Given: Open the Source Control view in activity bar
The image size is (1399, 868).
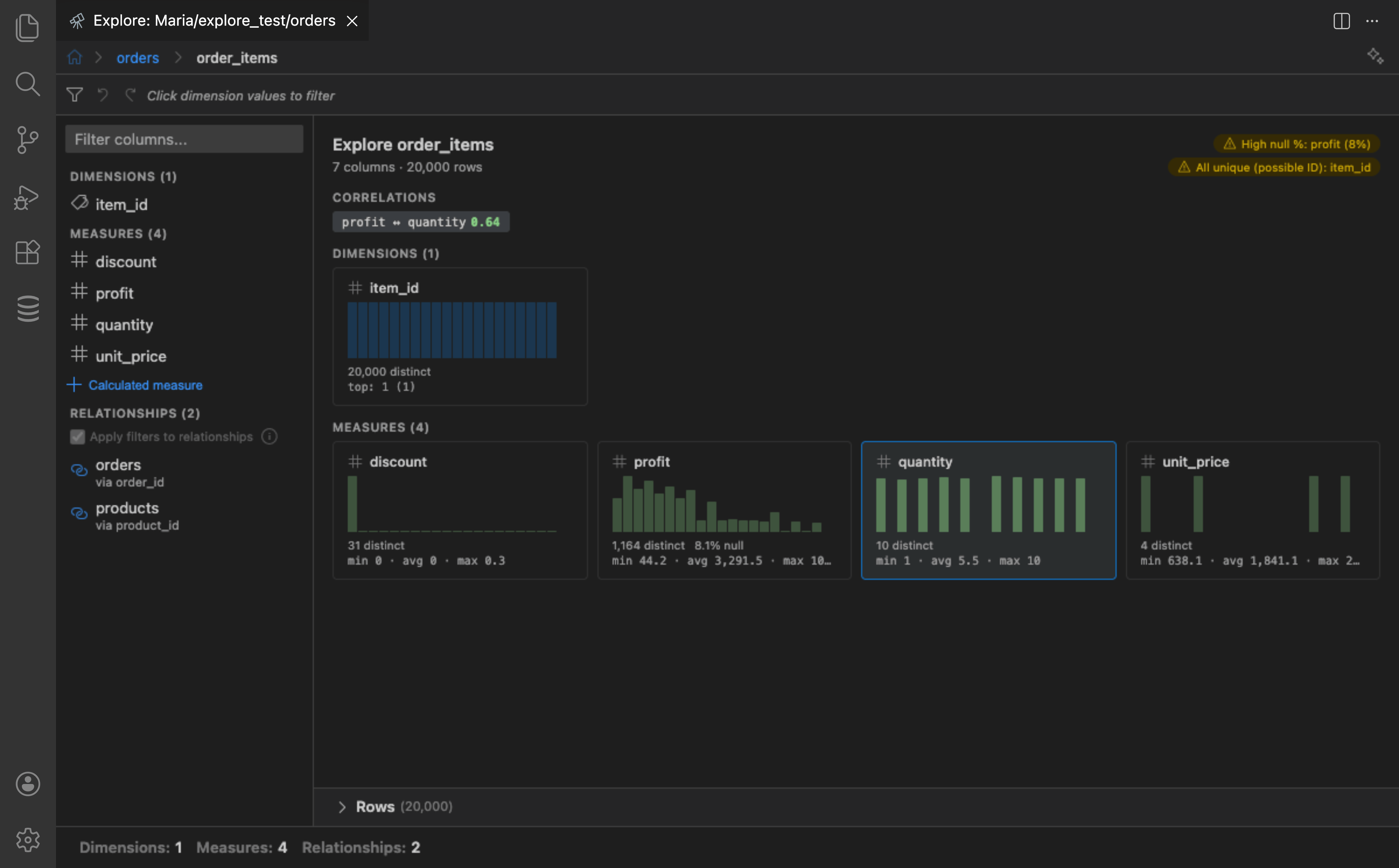Looking at the screenshot, I should (x=27, y=140).
